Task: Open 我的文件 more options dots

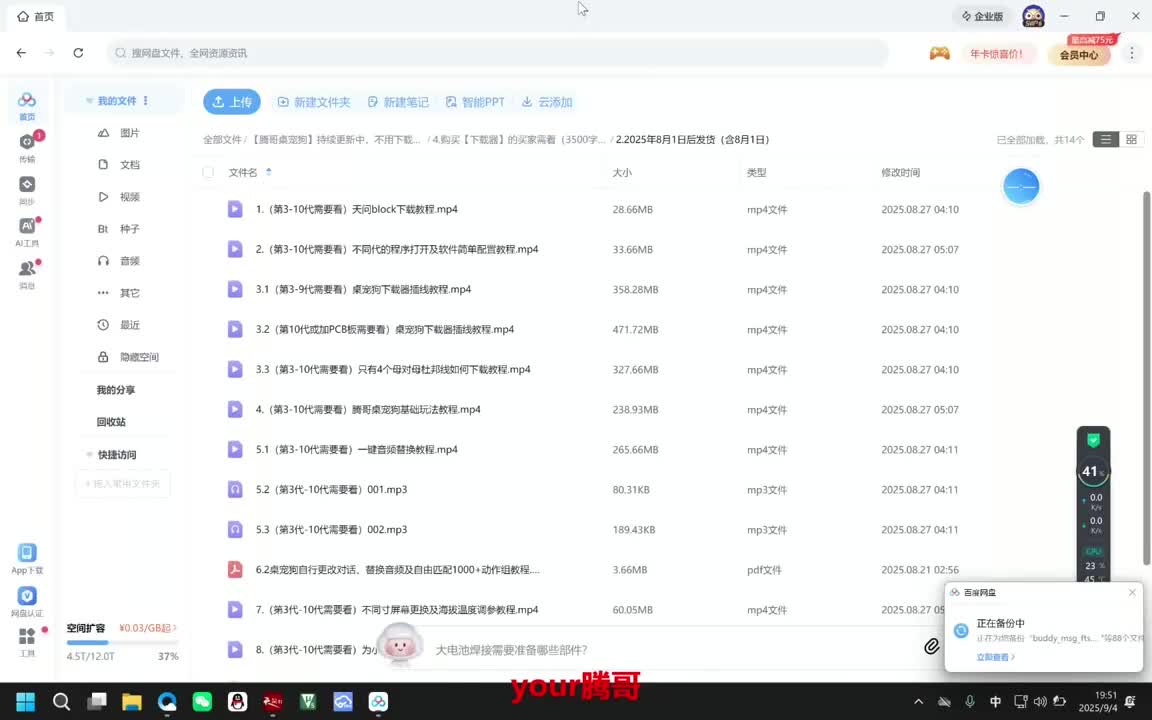Action: click(x=145, y=101)
